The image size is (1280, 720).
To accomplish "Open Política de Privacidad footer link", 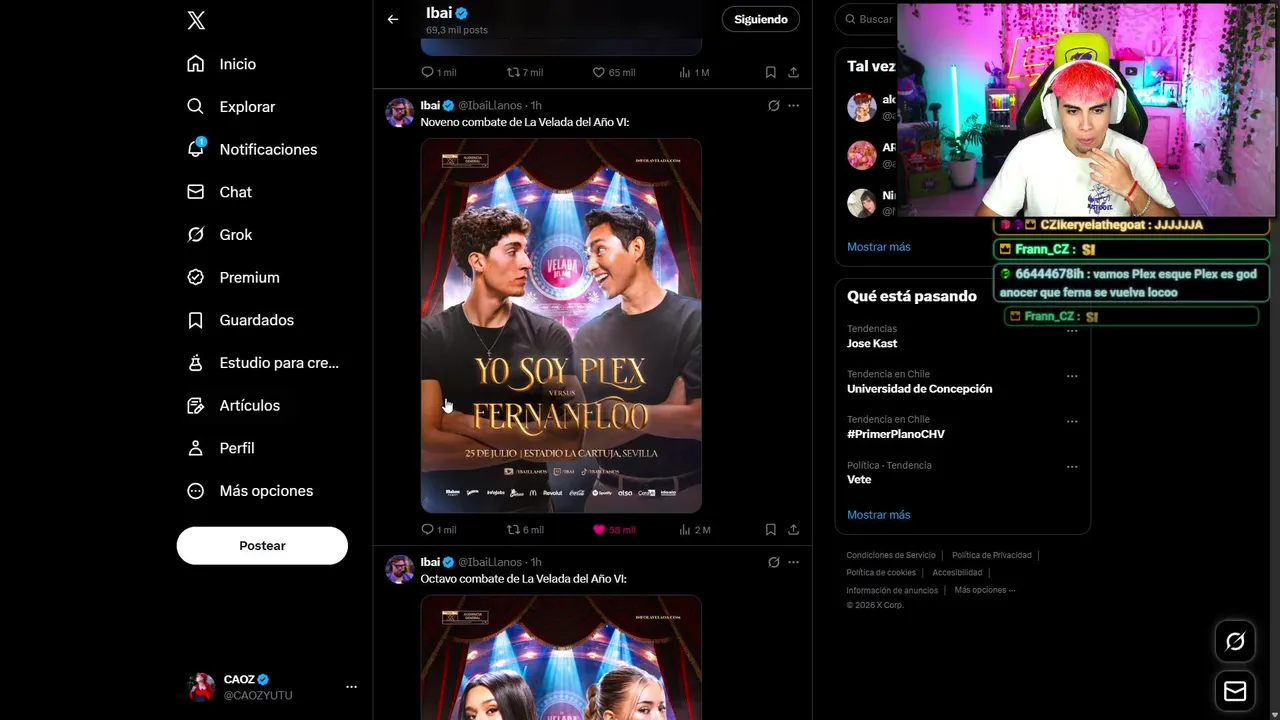I will click(991, 555).
